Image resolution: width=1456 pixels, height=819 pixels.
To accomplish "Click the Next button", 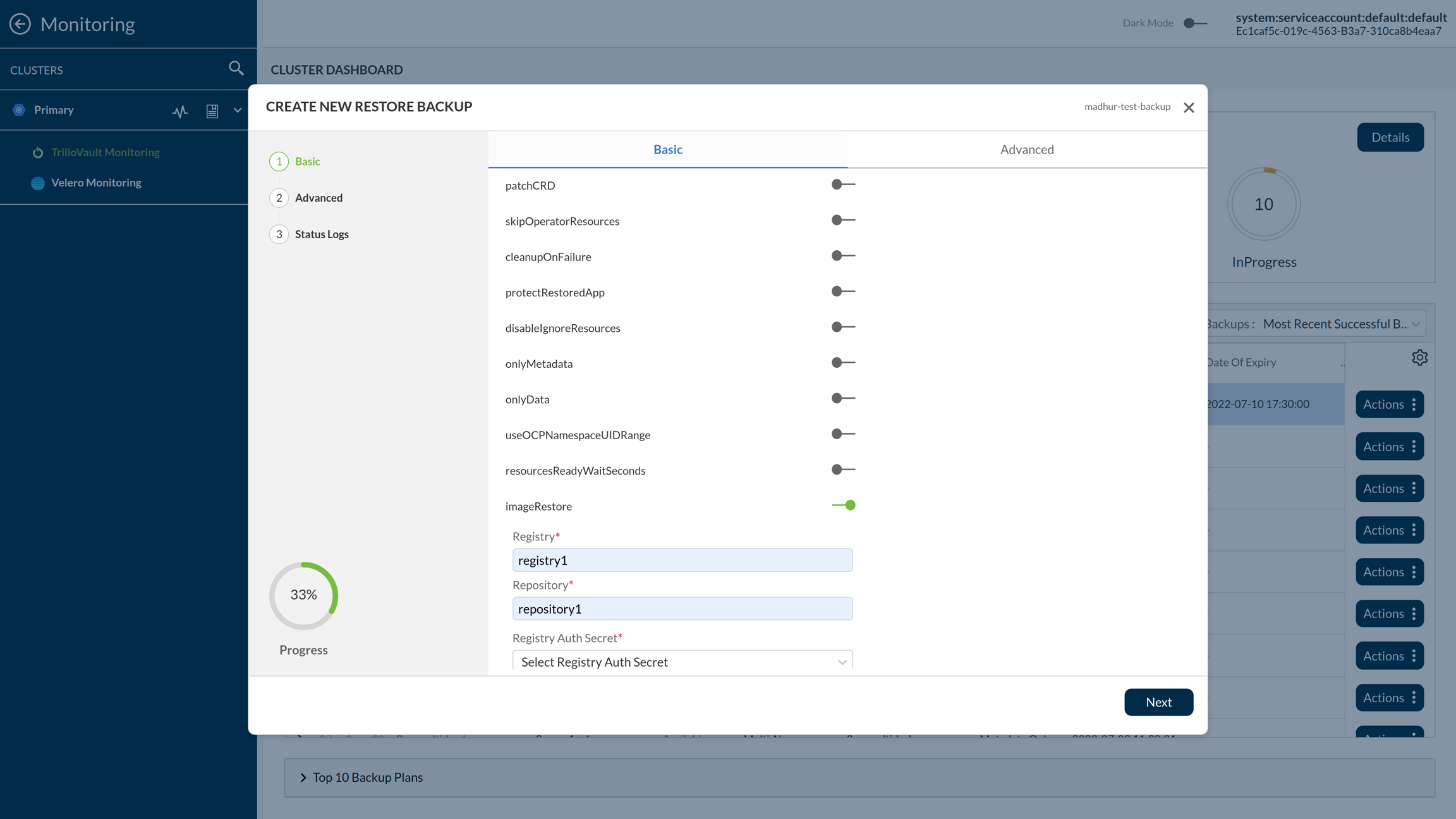I will 1158,702.
